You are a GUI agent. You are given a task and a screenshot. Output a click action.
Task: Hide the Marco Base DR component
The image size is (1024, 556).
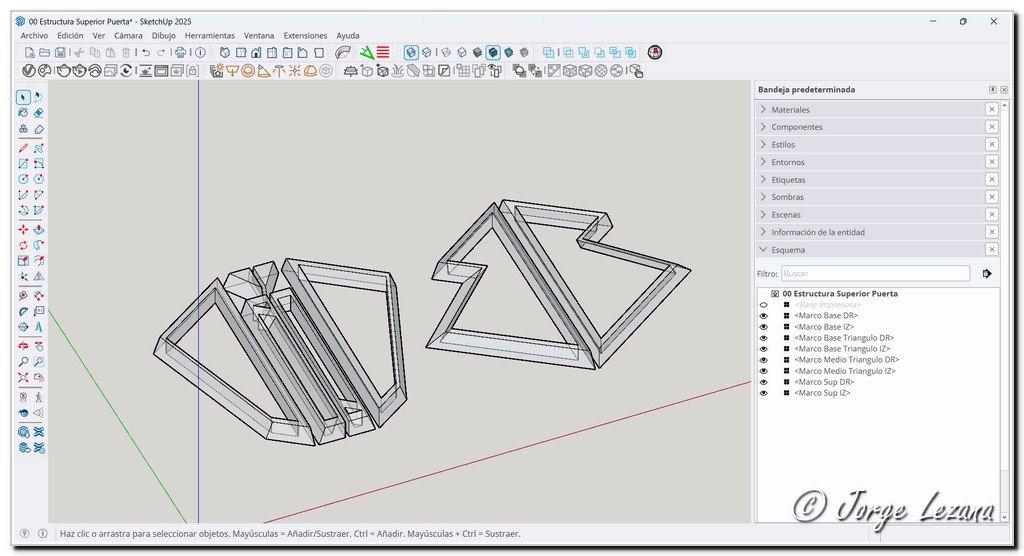(763, 315)
